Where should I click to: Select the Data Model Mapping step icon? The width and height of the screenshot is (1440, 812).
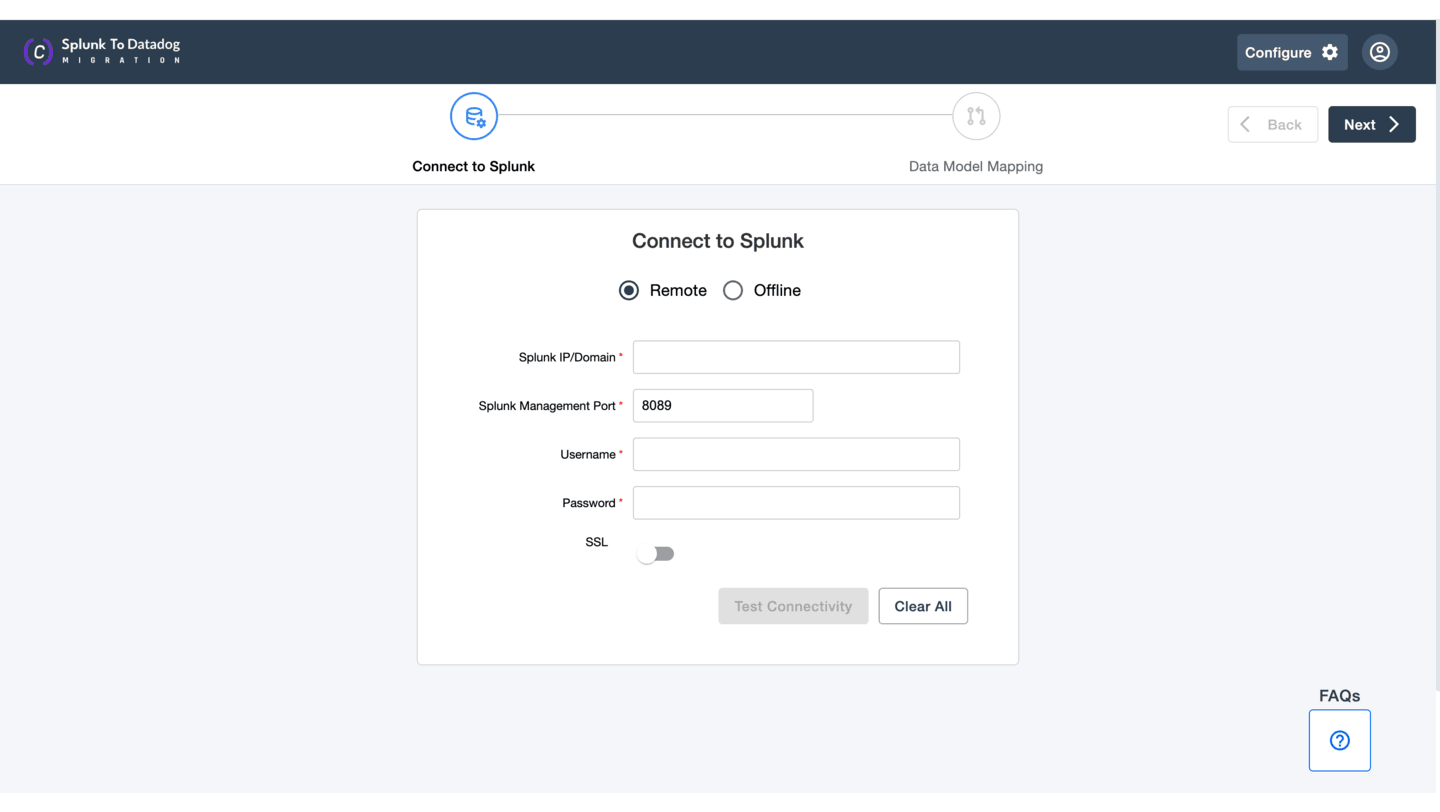[976, 117]
